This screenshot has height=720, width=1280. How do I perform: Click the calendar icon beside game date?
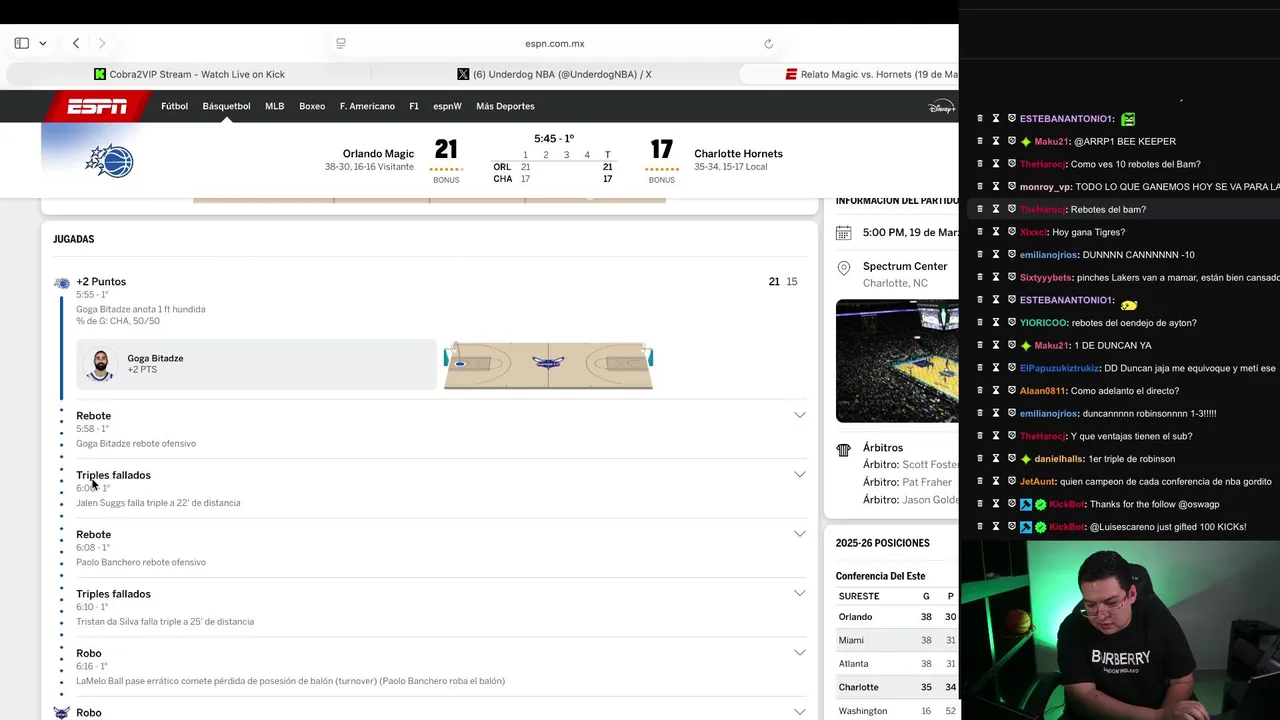[x=843, y=233]
